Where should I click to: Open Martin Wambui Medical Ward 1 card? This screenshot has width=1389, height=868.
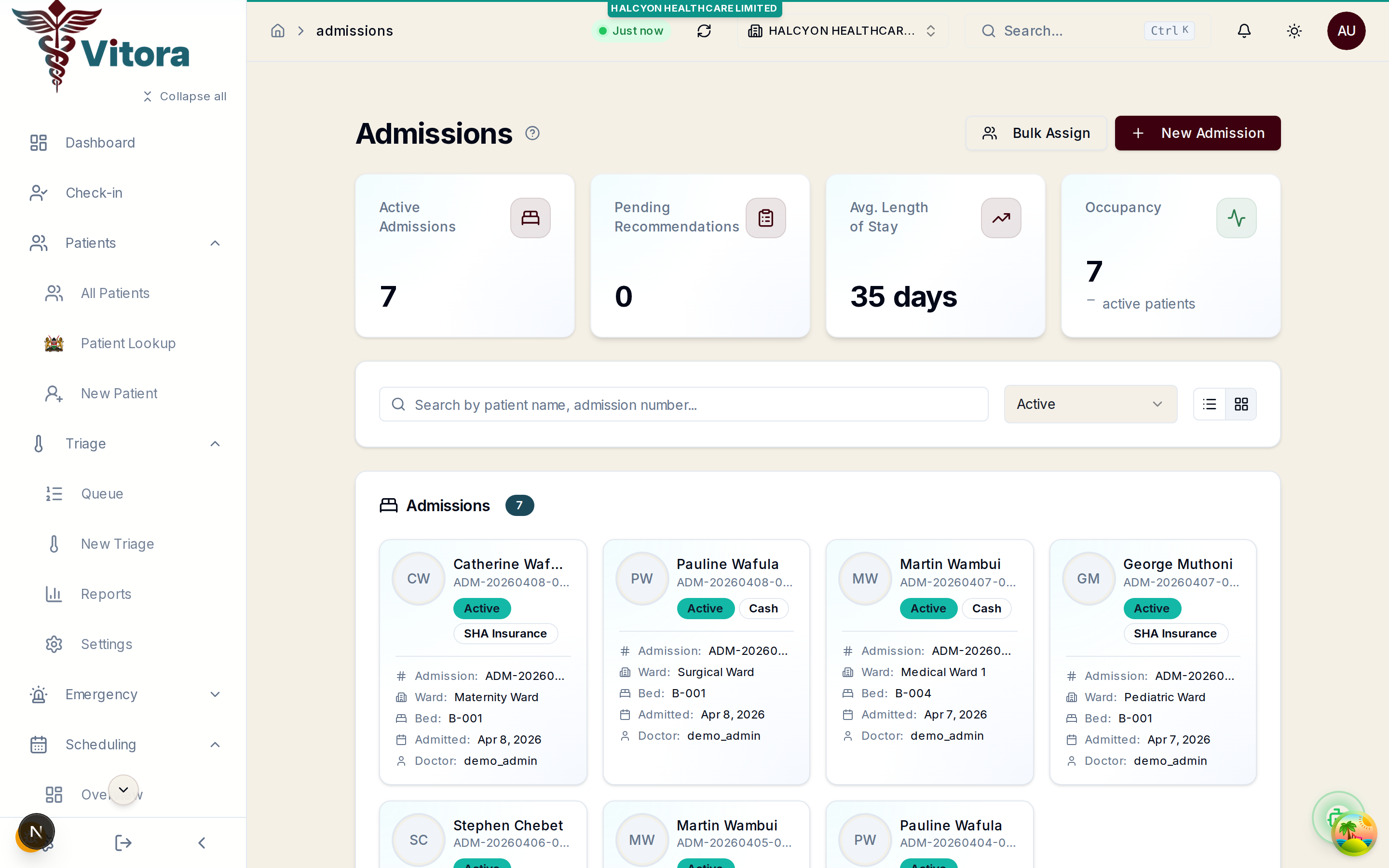coord(929,662)
